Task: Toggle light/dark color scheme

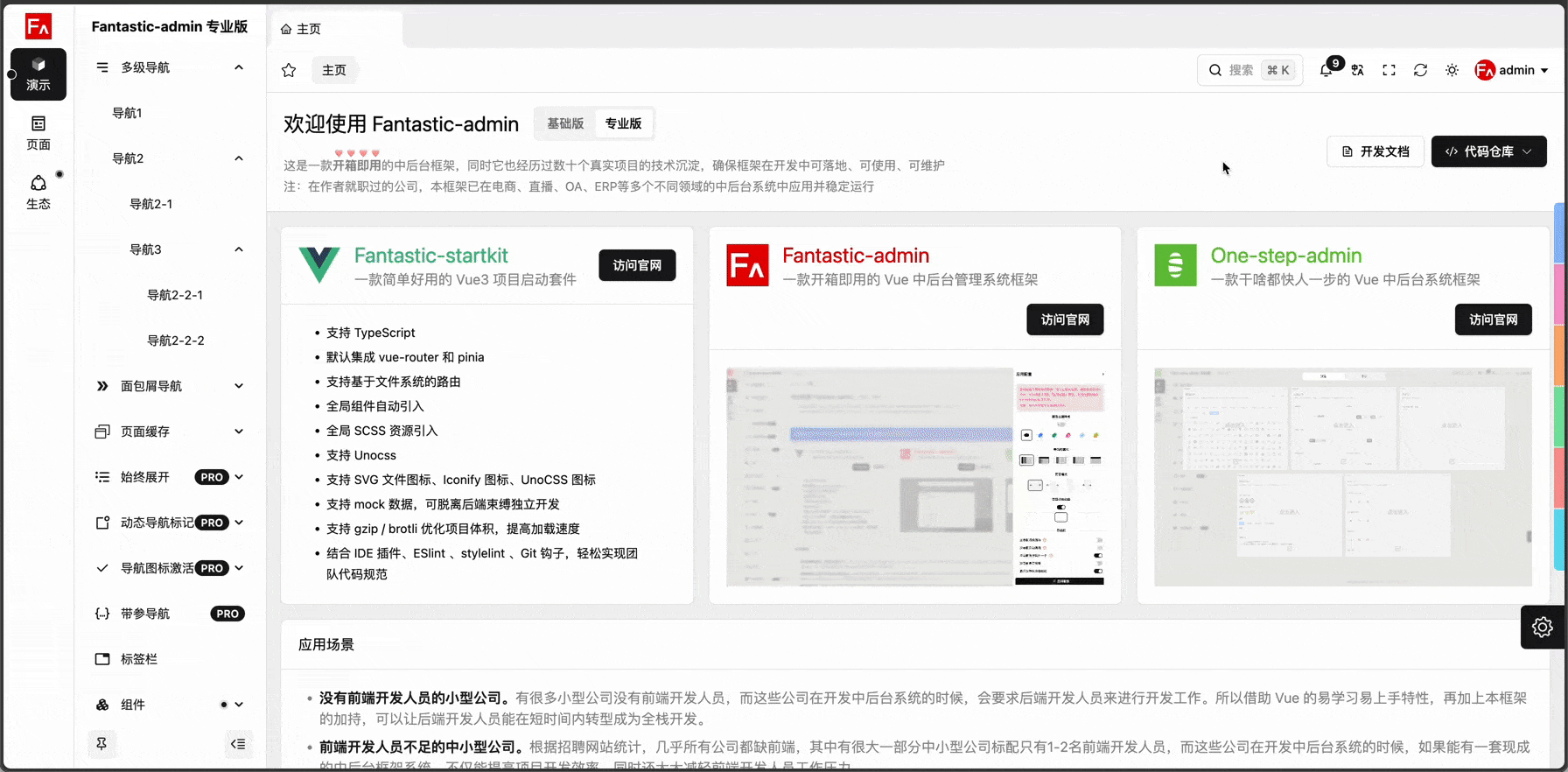Action: click(1452, 70)
